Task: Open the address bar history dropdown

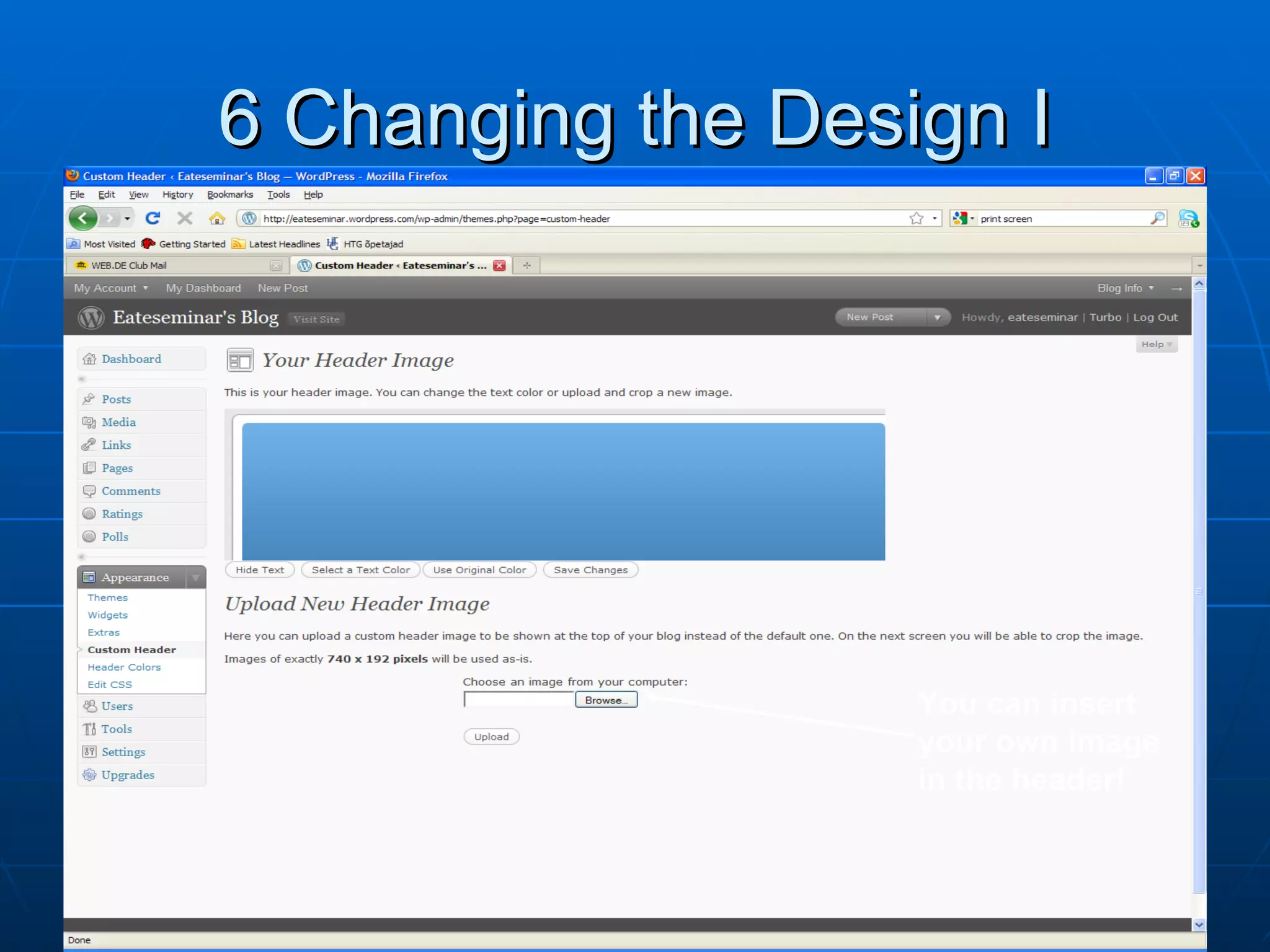Action: 935,218
